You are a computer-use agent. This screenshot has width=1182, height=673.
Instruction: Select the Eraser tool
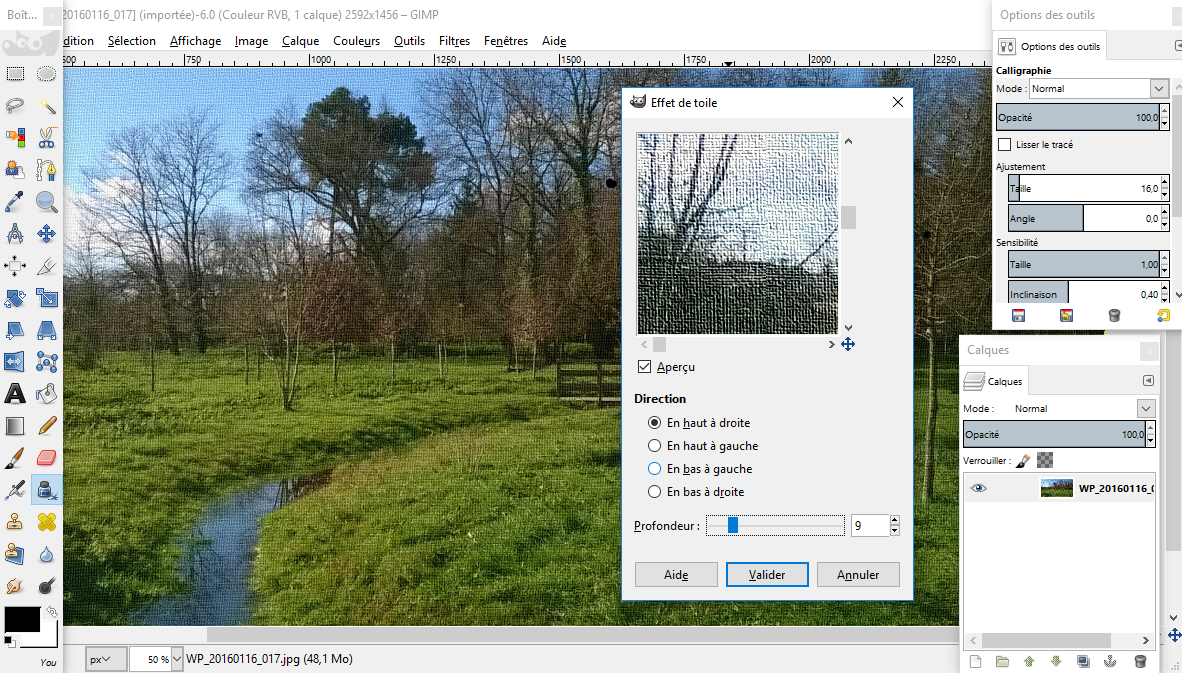click(x=46, y=458)
